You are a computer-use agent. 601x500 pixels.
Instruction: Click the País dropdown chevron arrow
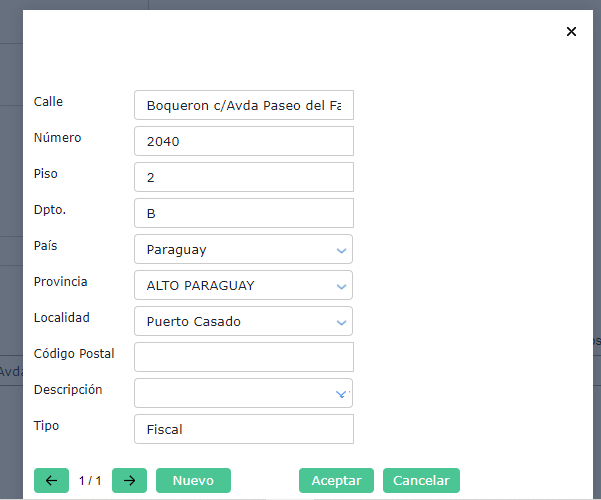click(x=341, y=250)
